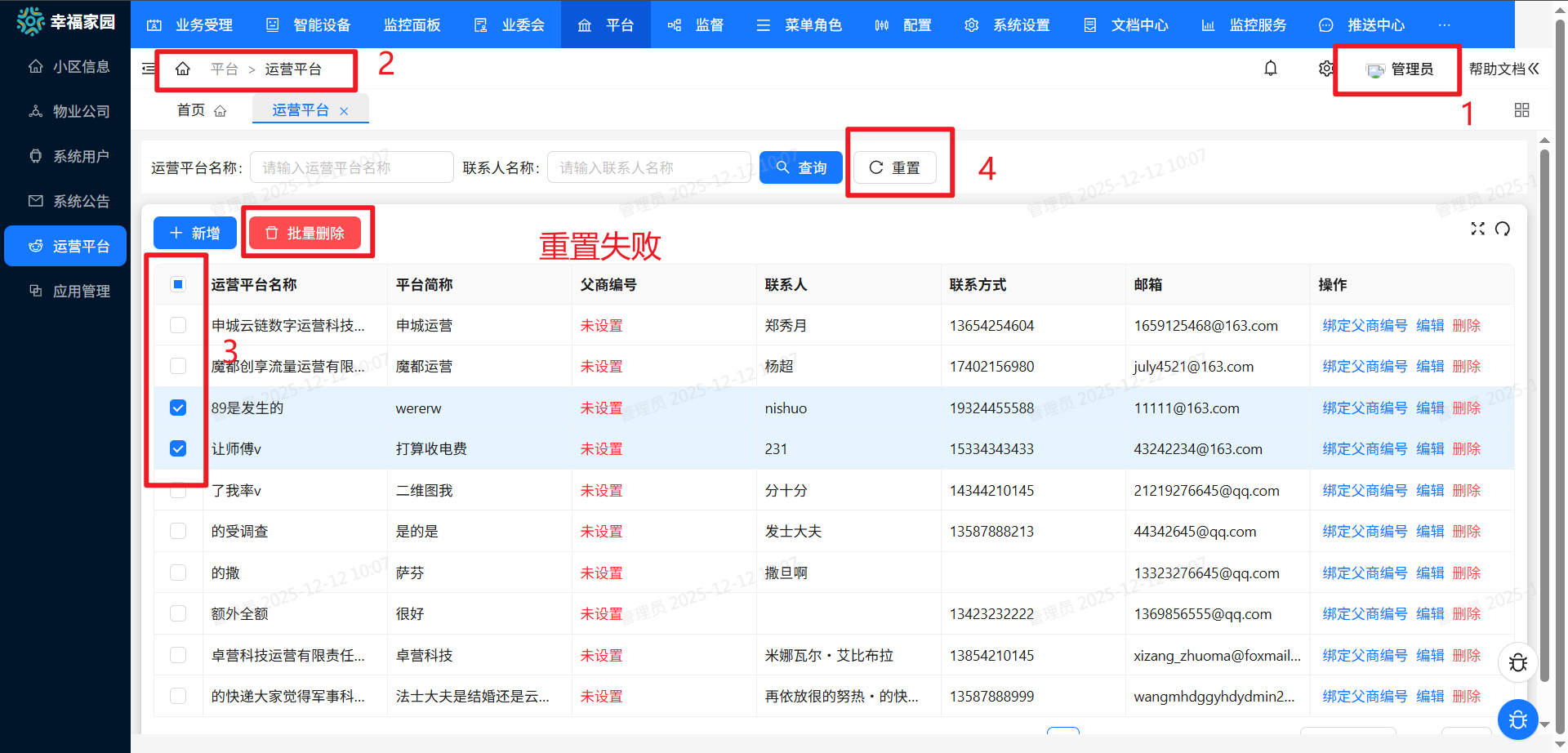This screenshot has width=1568, height=753.
Task: Switch to the 首页 tab
Action: [x=201, y=110]
